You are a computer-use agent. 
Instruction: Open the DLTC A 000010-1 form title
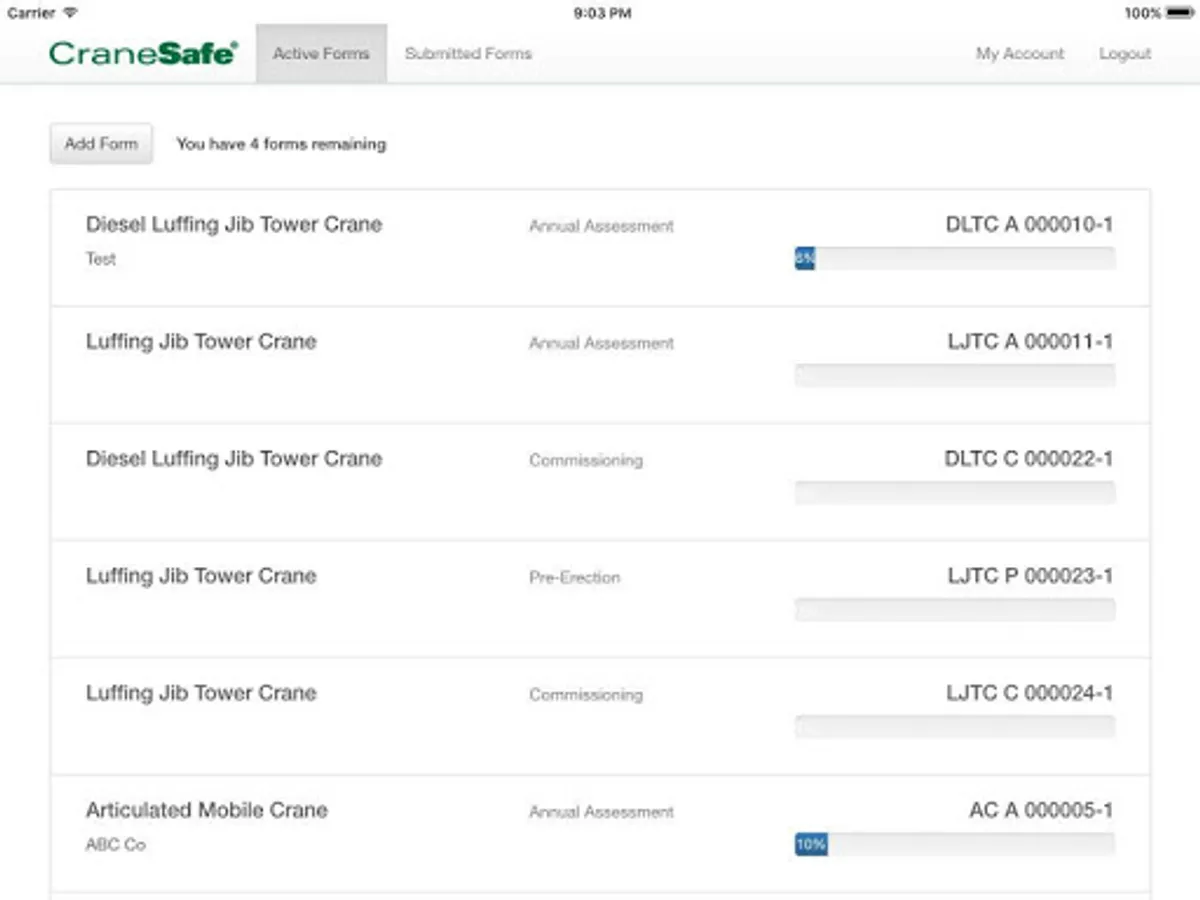234,225
